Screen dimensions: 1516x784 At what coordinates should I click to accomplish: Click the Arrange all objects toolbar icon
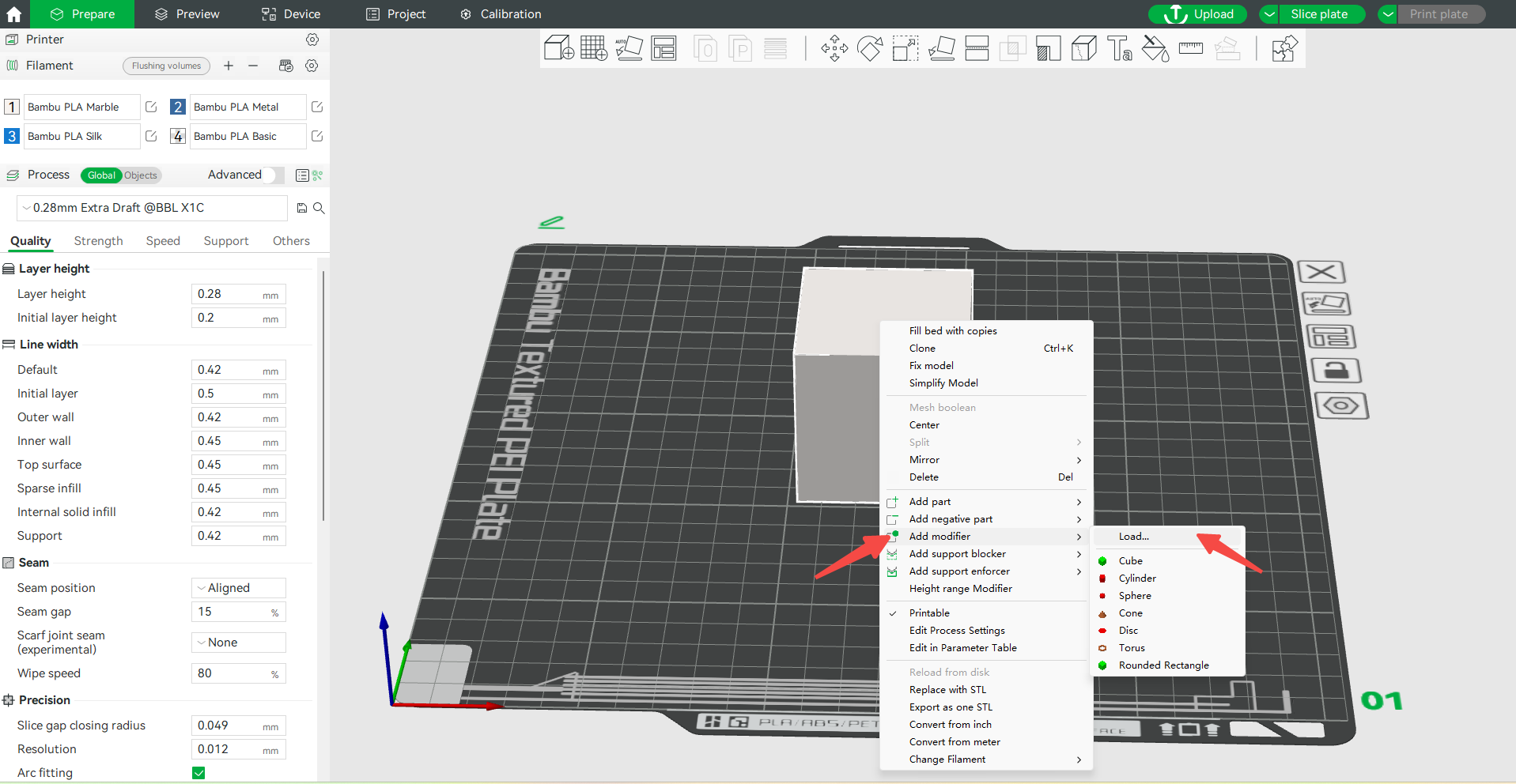pyautogui.click(x=664, y=48)
